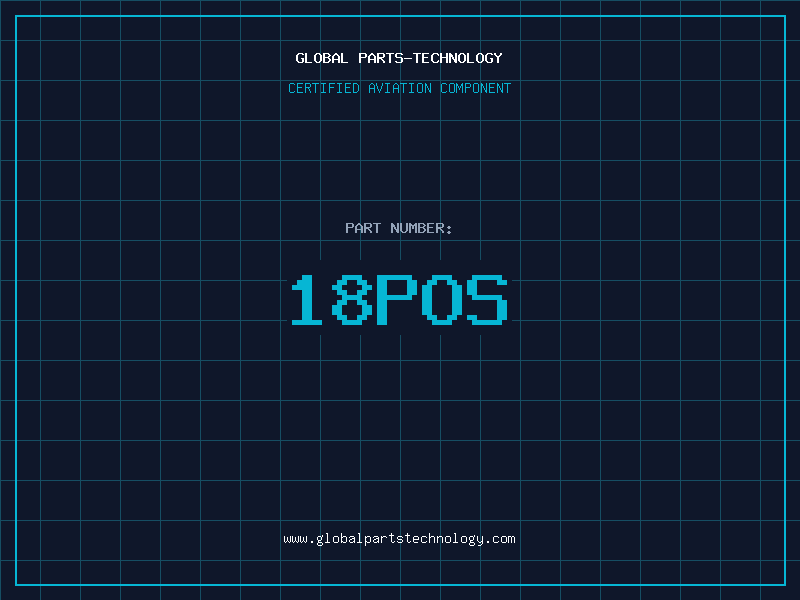Click globalpartstechnology in the footer URL

pyautogui.click(x=399, y=539)
